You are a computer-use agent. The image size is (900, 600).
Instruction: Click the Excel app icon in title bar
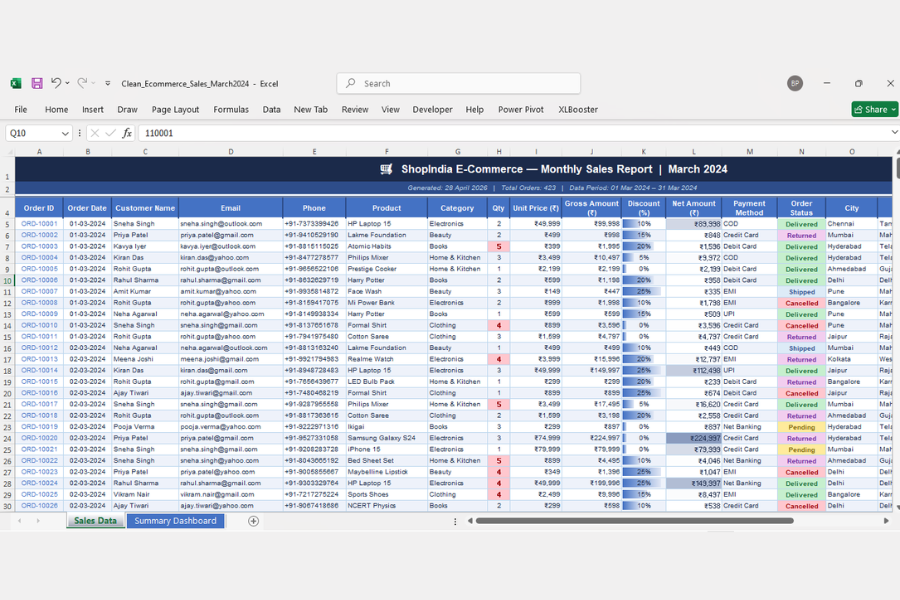coord(16,83)
